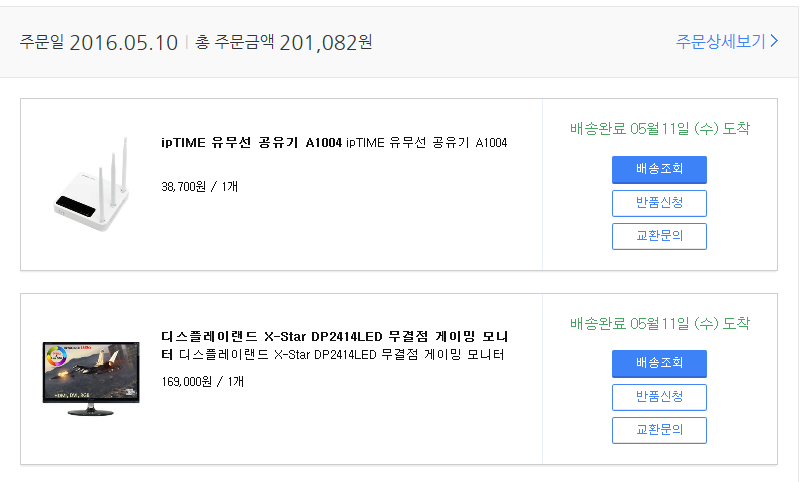
Task: Click the bold ipTIME 유무선 공유기 A1004 title
Action: (x=251, y=143)
